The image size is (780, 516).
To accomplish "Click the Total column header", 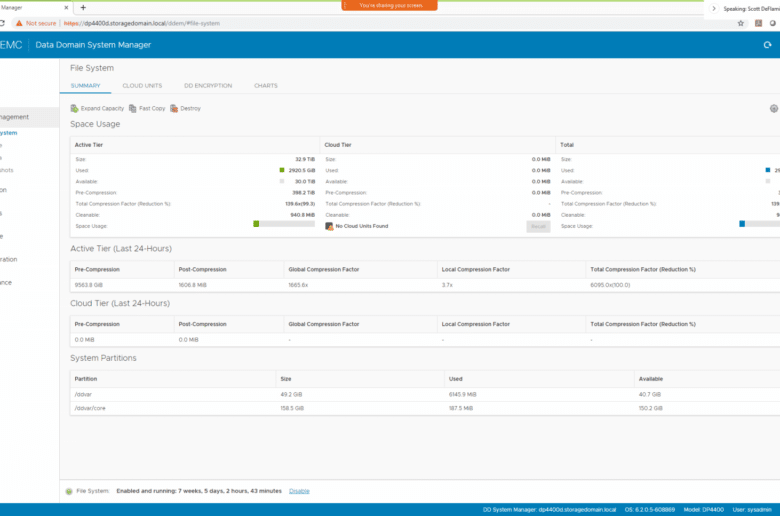I will tap(567, 145).
